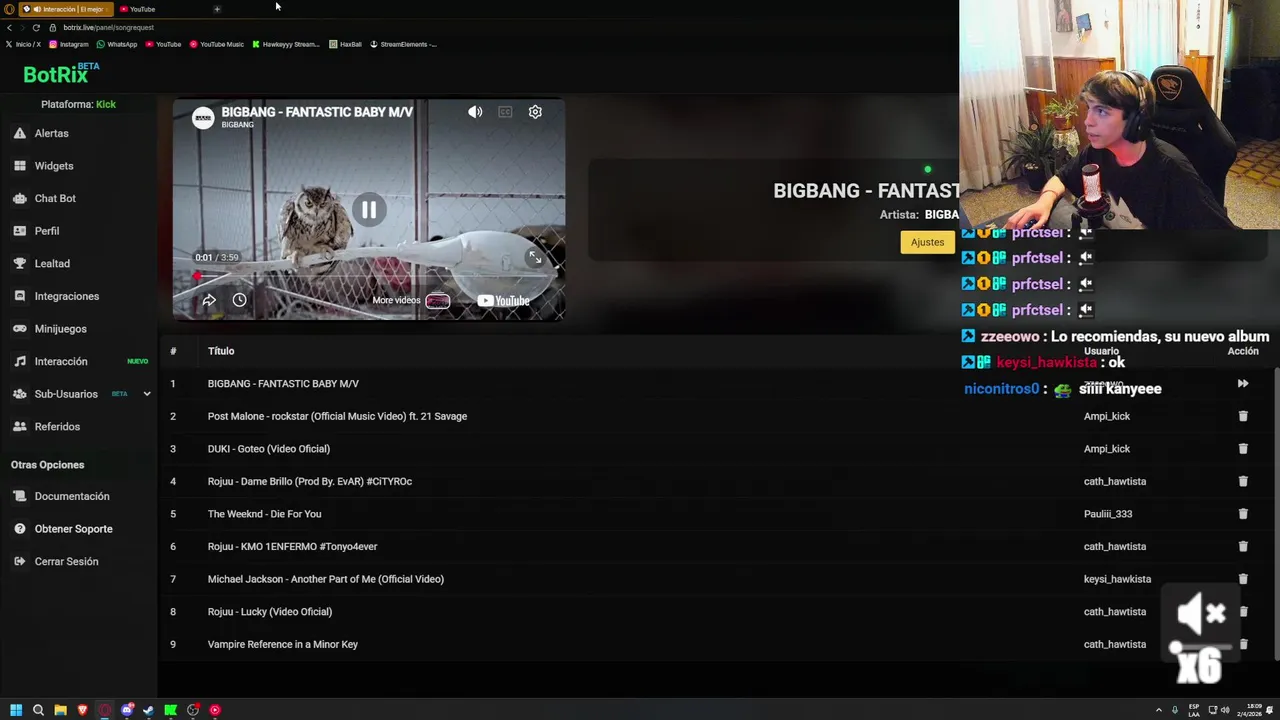Click the song title Post Malone - rockstar
Image resolution: width=1280 pixels, height=720 pixels.
point(337,416)
